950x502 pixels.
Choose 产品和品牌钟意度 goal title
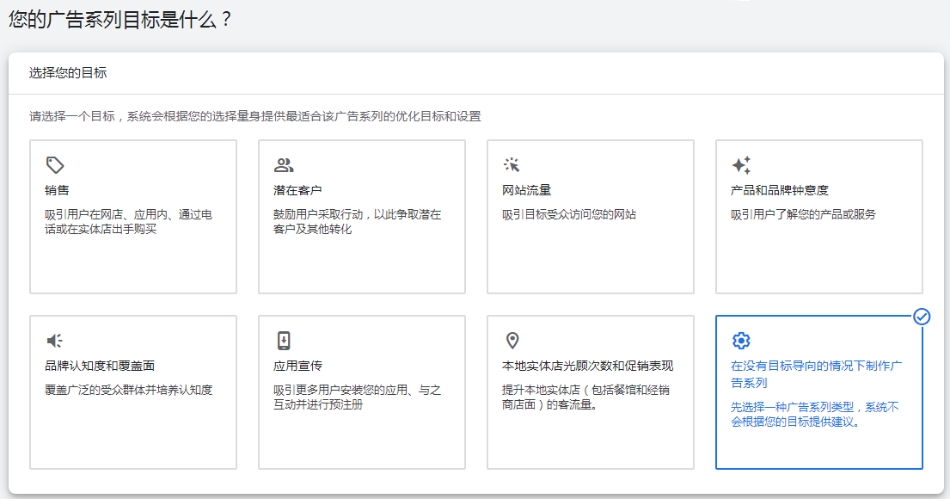click(779, 190)
